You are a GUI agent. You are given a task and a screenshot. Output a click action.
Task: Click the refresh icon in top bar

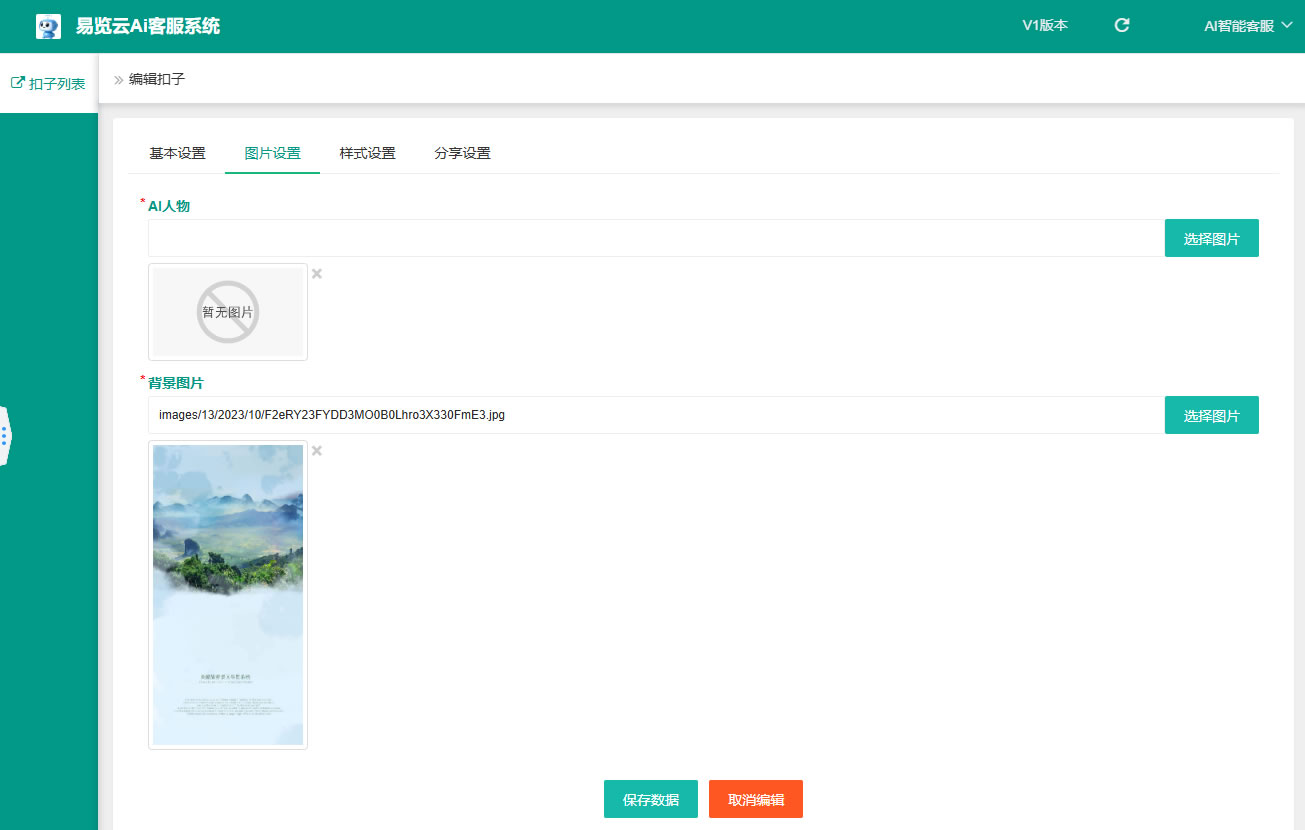(x=1122, y=26)
